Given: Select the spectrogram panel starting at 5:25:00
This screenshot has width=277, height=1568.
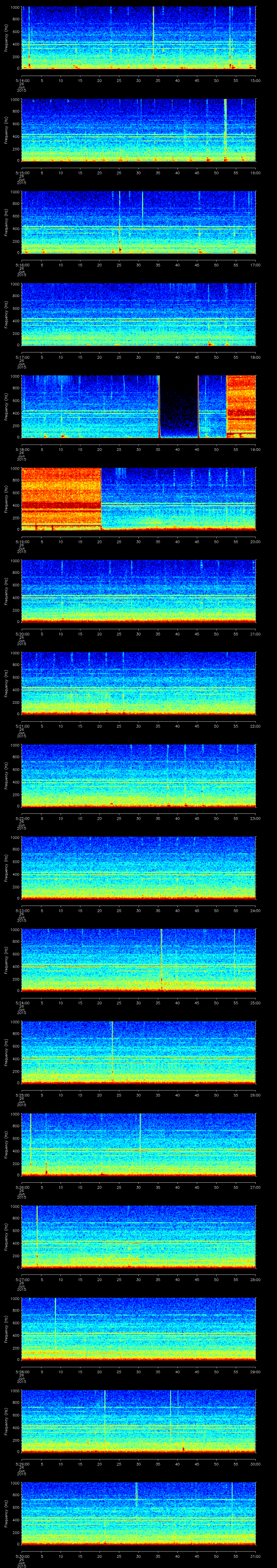Looking at the screenshot, I should (x=138, y=1052).
